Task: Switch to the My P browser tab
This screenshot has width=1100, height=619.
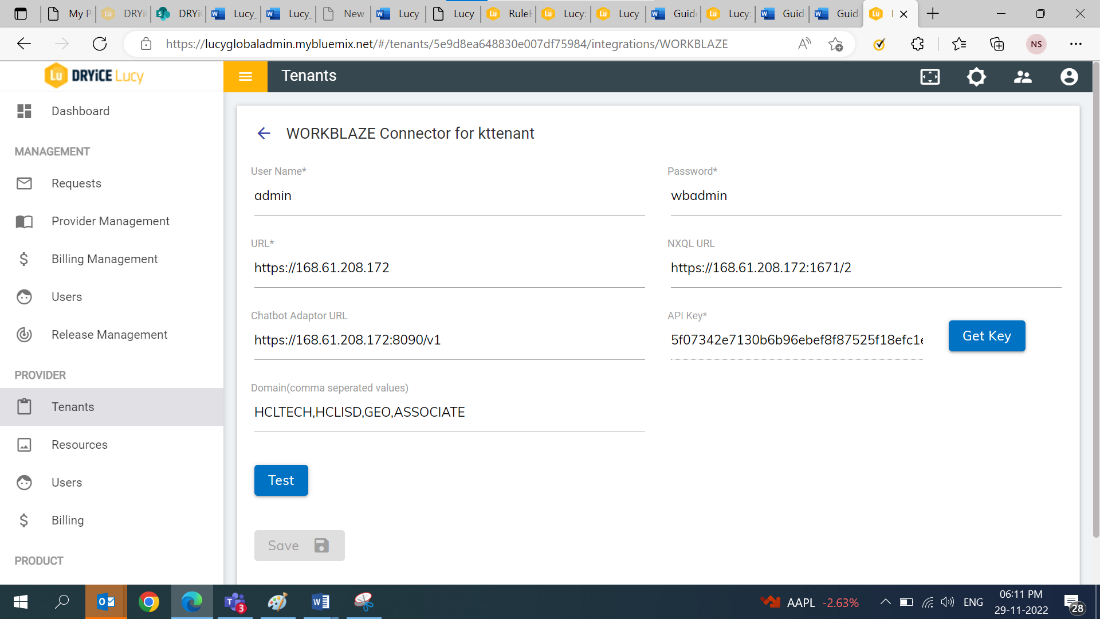Action: click(x=70, y=13)
